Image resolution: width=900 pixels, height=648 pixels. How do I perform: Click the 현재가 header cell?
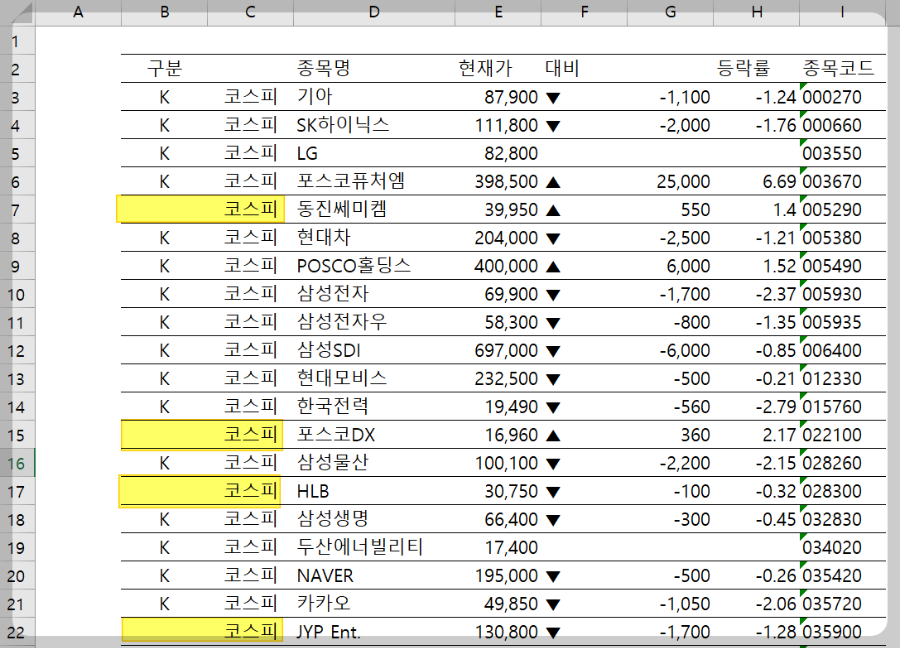[x=498, y=69]
